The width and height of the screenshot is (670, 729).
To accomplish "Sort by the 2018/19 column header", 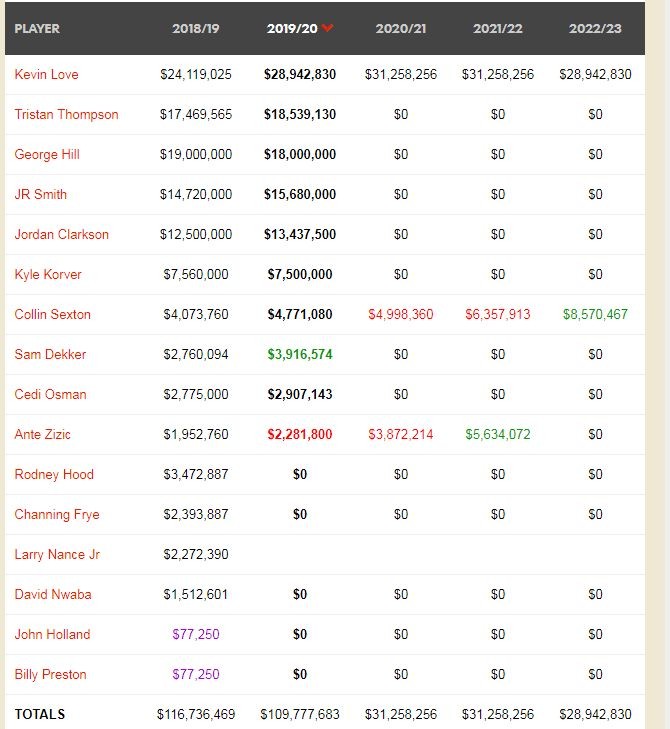I will (195, 28).
